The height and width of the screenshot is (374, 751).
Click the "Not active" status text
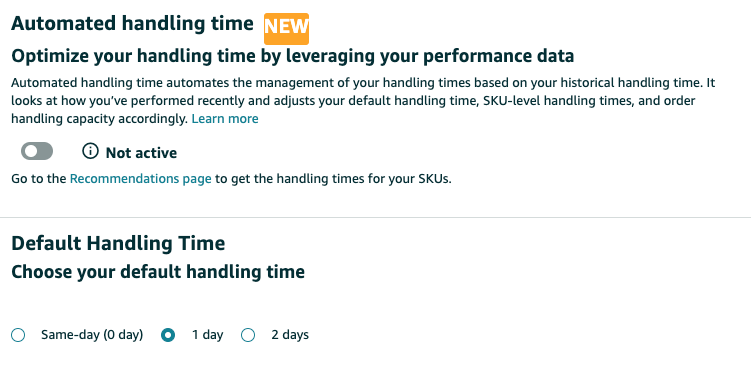pyautogui.click(x=141, y=153)
